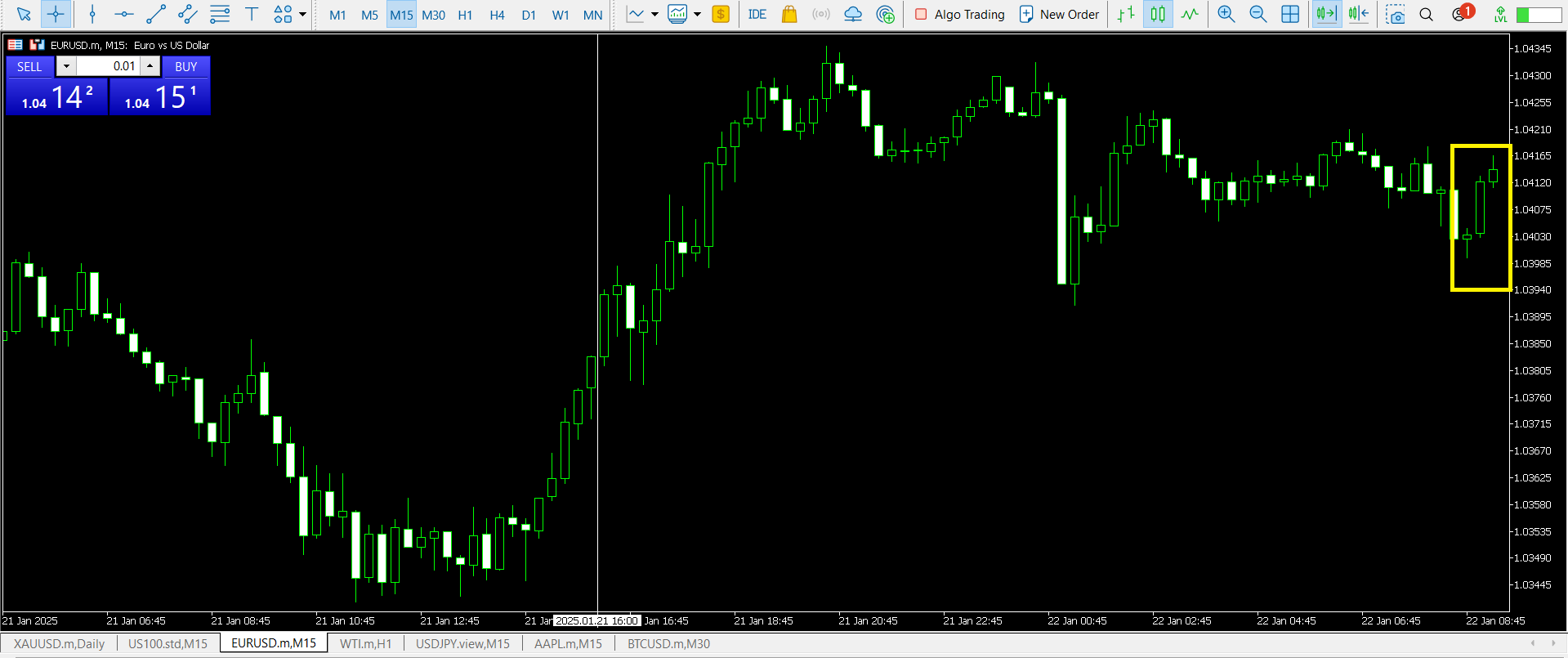
Task: Select the equidistant channel tool
Action: tap(187, 14)
